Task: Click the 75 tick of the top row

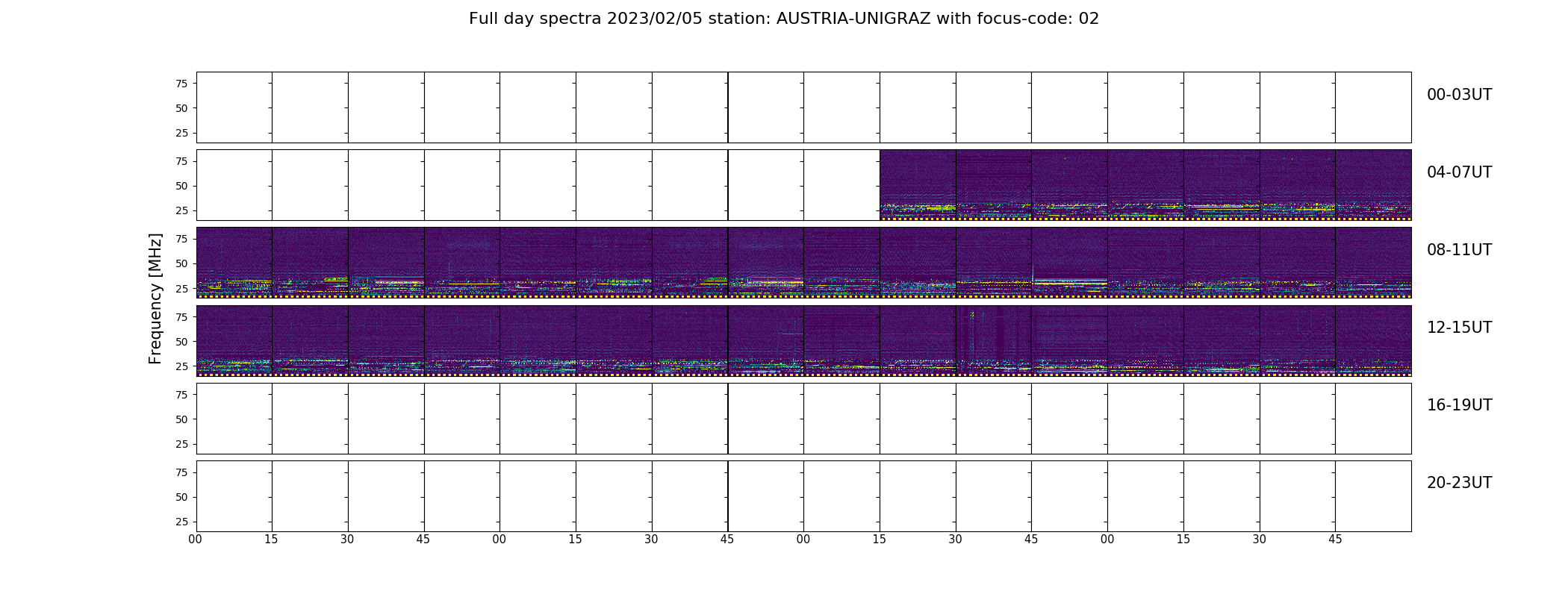Action: coord(181,84)
